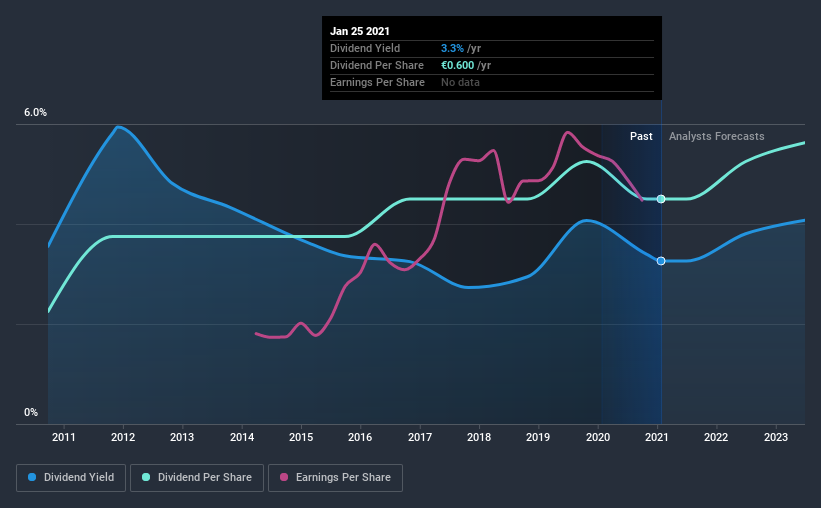Click the 2022 x-axis label
This screenshot has width=821, height=508.
coord(716,437)
